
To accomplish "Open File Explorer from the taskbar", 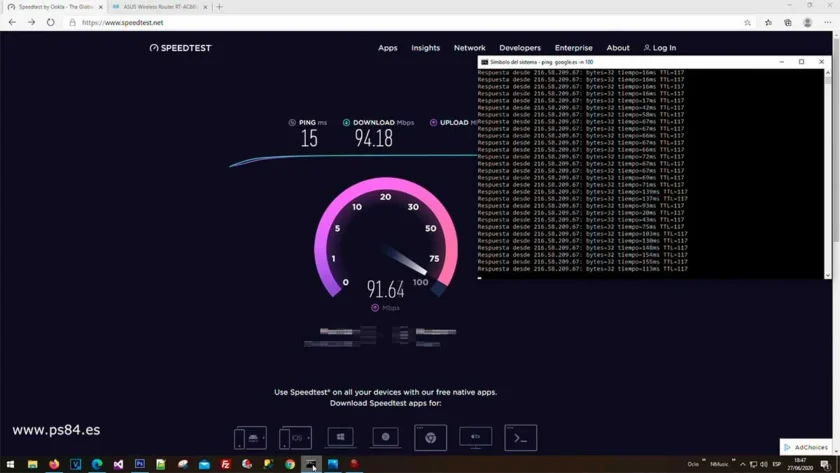I will click(33, 464).
